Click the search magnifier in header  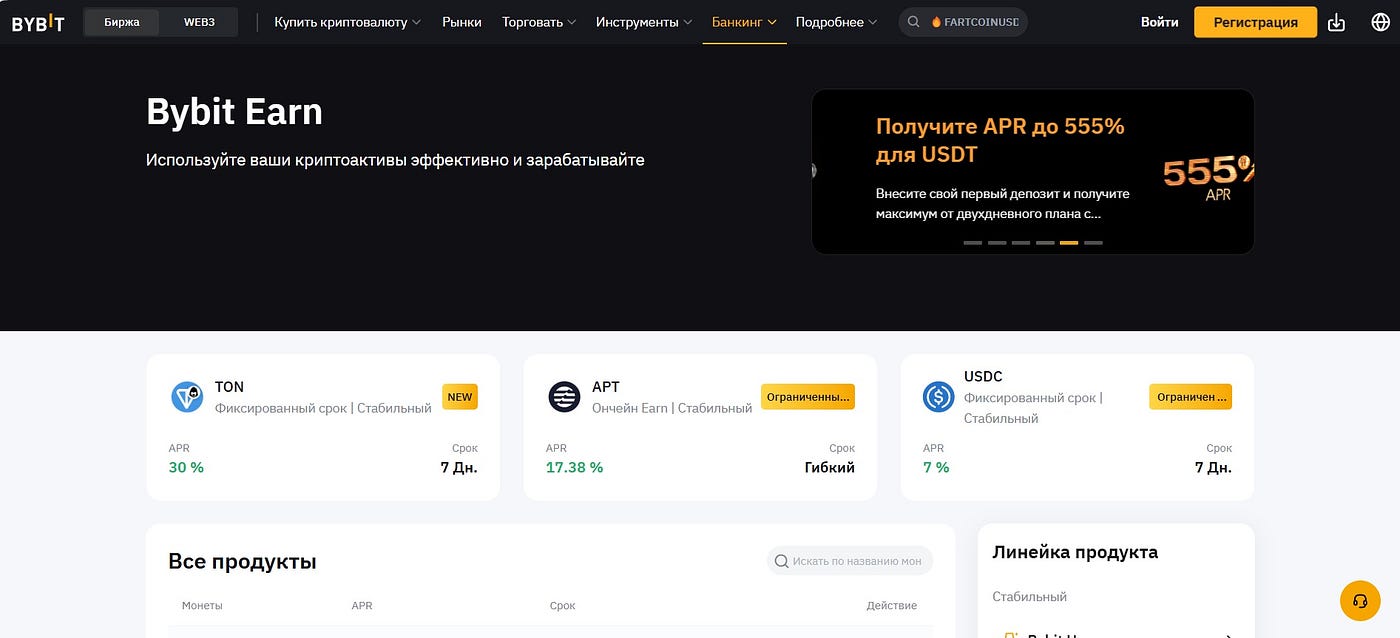[914, 22]
